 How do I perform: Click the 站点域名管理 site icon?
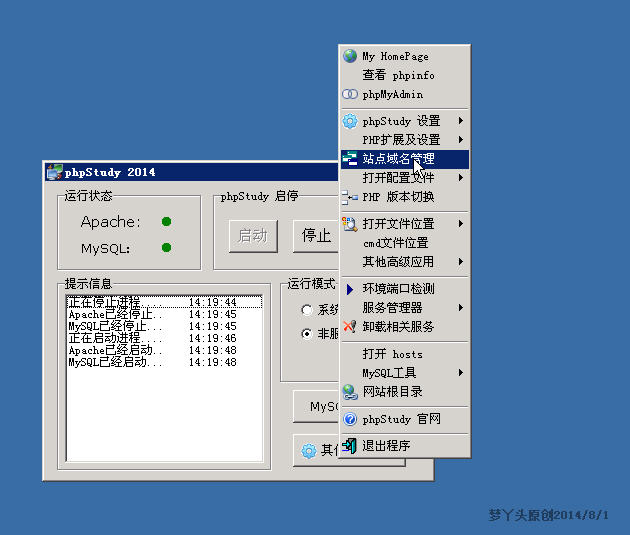click(350, 159)
